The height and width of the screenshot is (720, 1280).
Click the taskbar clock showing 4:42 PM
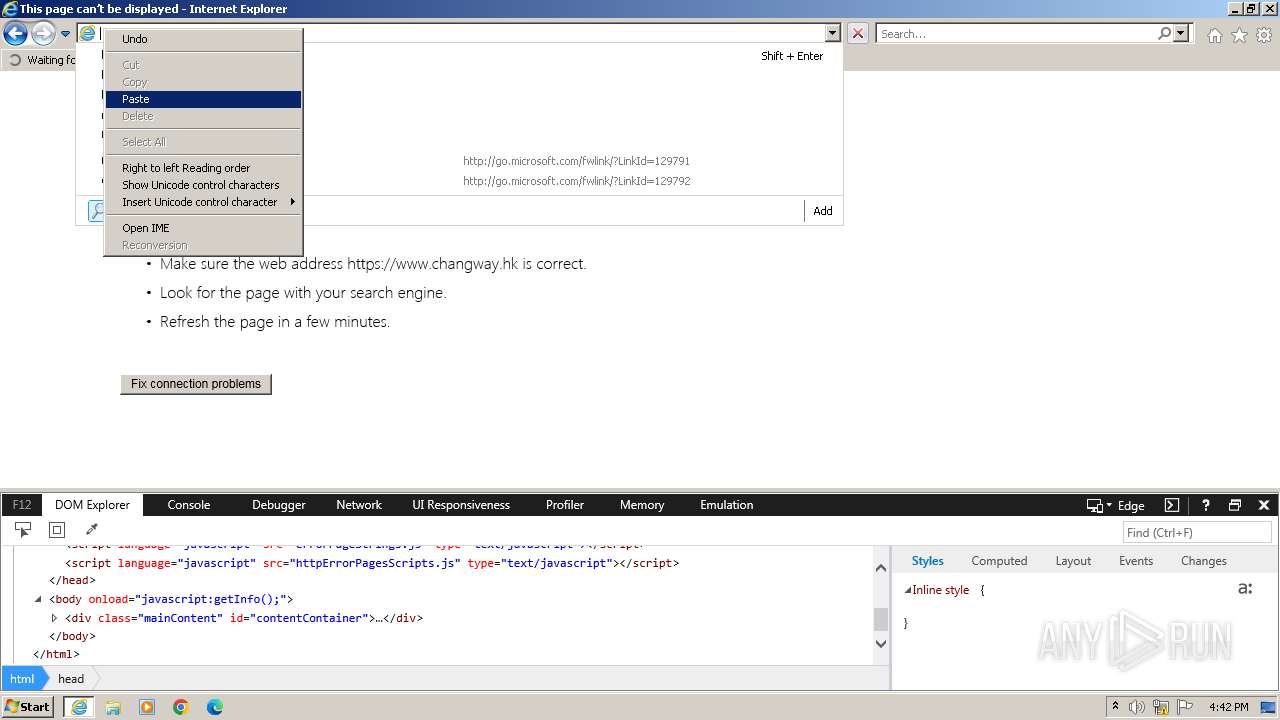[1228, 707]
